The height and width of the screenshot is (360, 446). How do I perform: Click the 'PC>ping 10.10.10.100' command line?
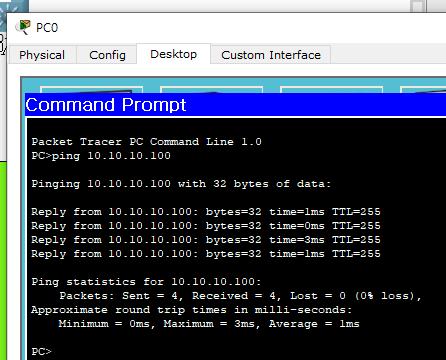[101, 156]
